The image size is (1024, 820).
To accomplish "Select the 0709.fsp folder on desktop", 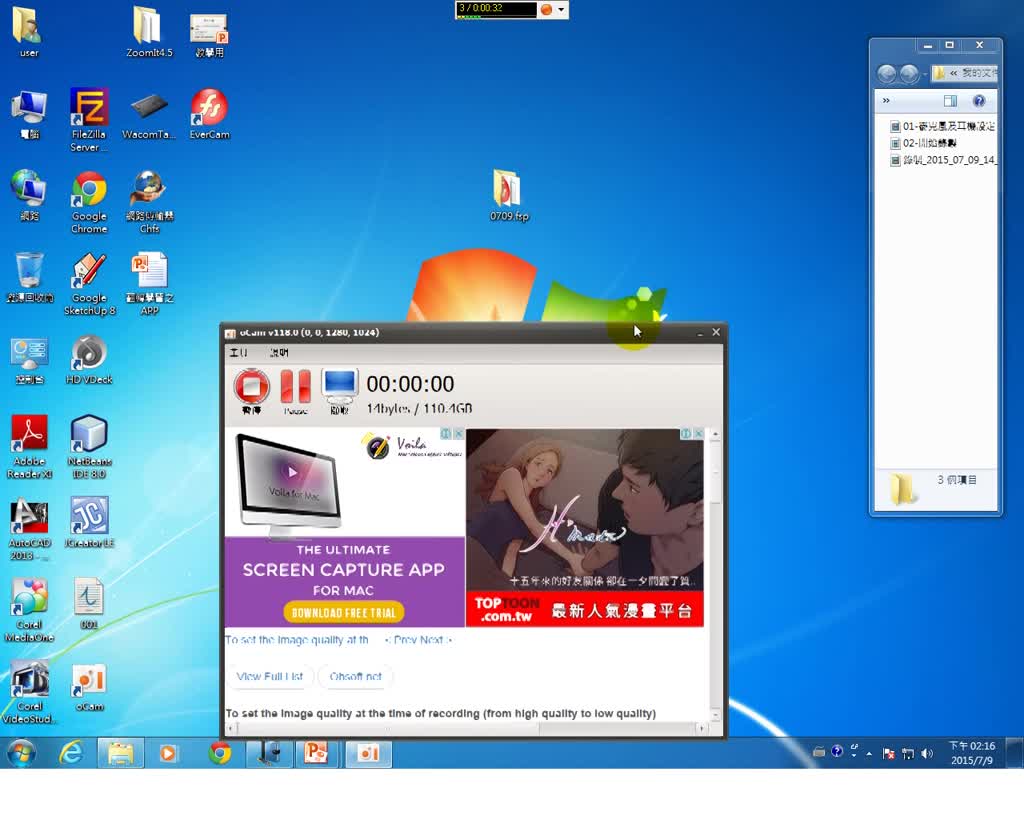I will (509, 196).
